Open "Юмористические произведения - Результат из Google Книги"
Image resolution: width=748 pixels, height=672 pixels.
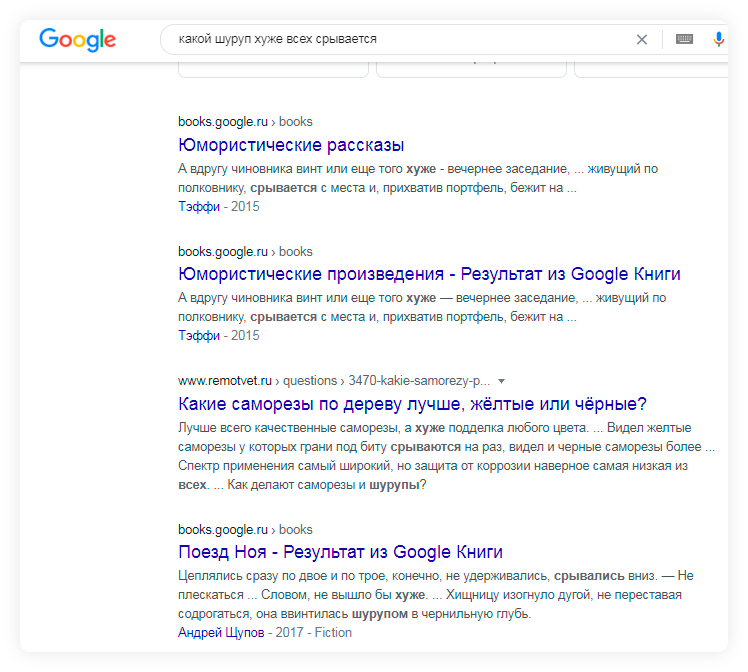pyautogui.click(x=429, y=274)
